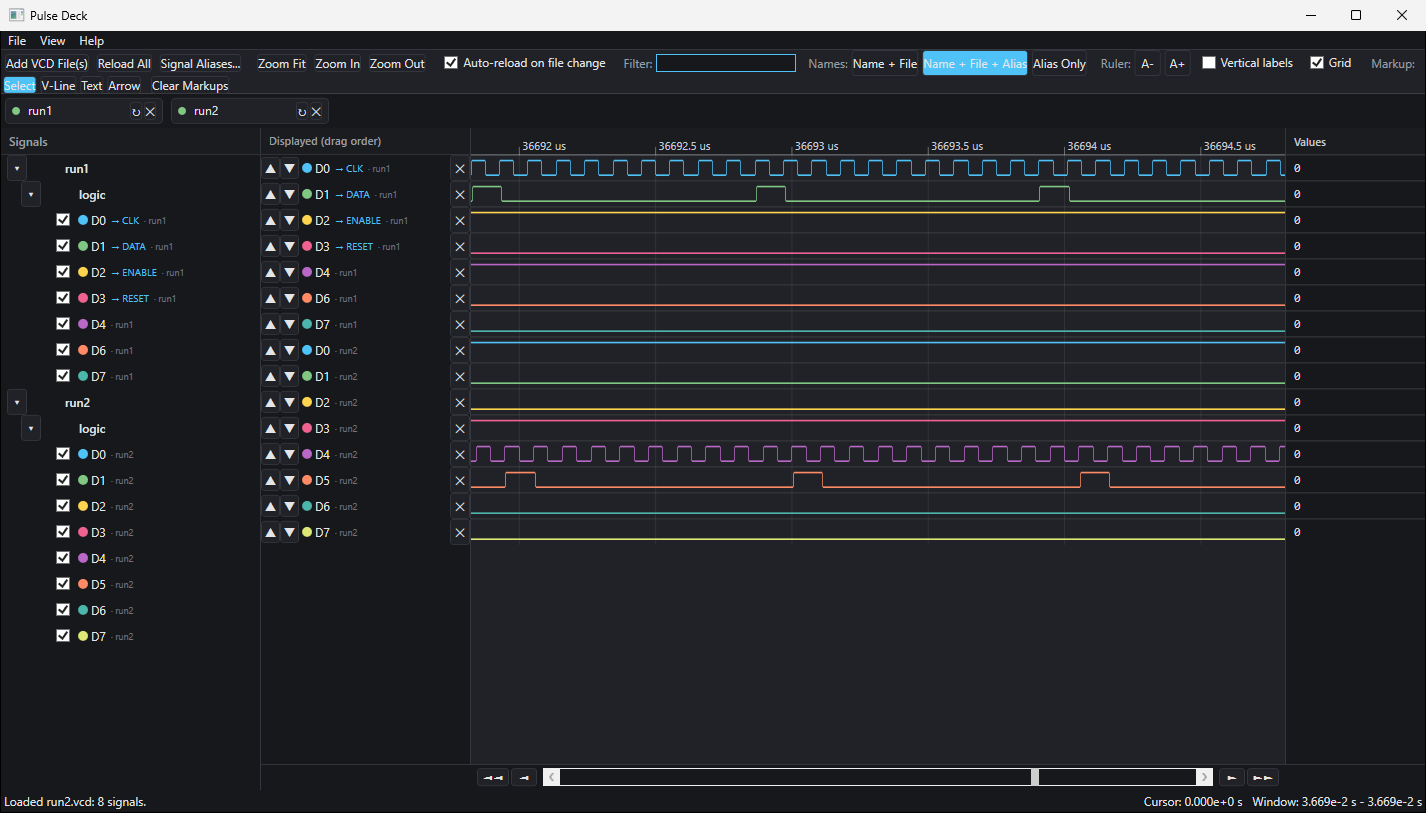Remove D0 CLK run1 from display

(x=460, y=169)
